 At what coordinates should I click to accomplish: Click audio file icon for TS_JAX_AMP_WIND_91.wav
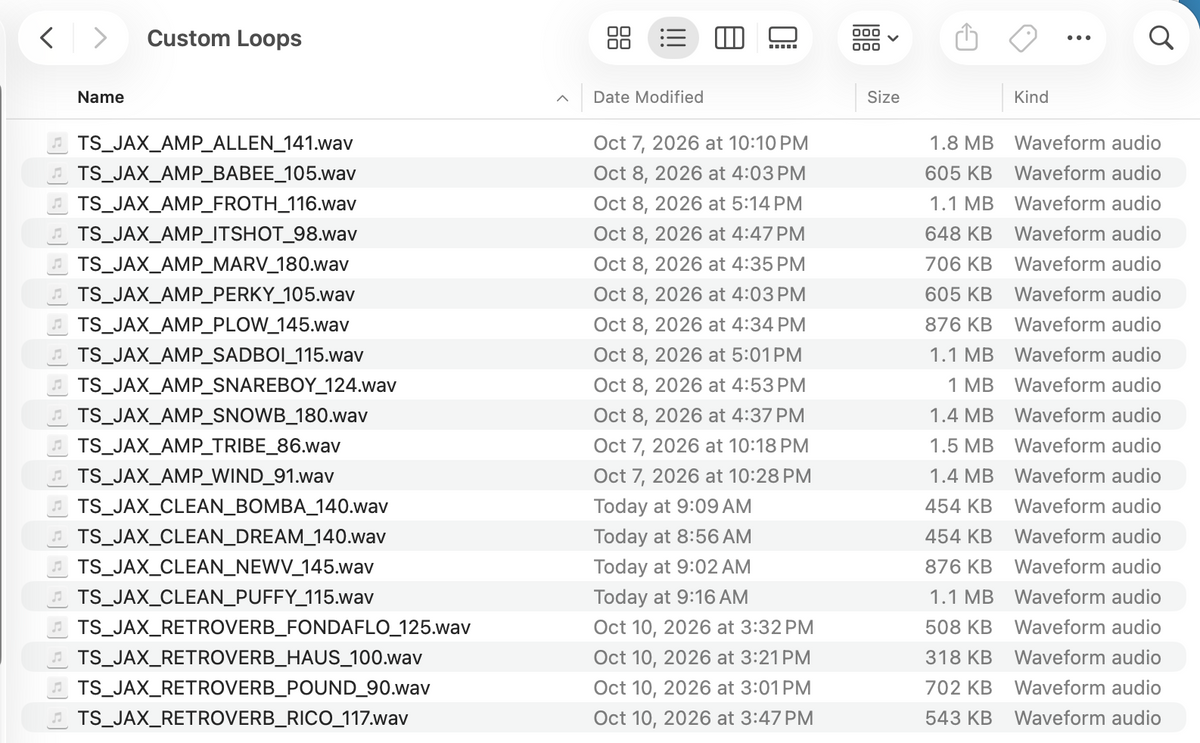58,476
